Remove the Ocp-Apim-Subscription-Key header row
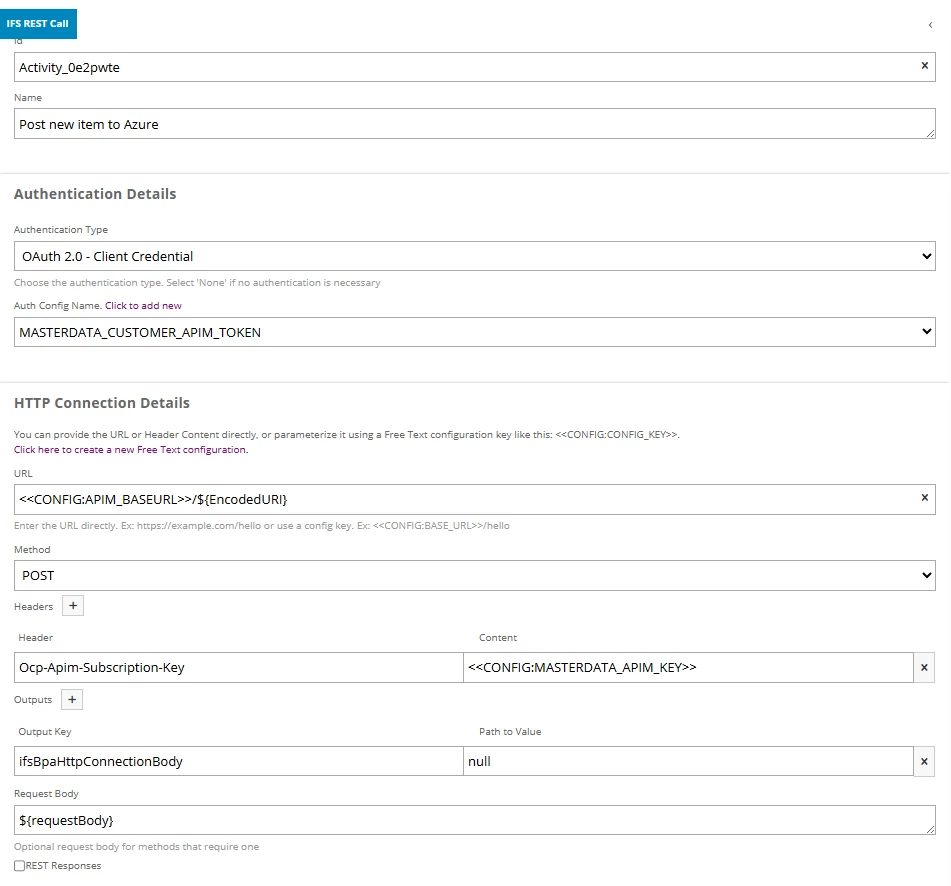Image resolution: width=951 pixels, height=886 pixels. click(x=924, y=668)
